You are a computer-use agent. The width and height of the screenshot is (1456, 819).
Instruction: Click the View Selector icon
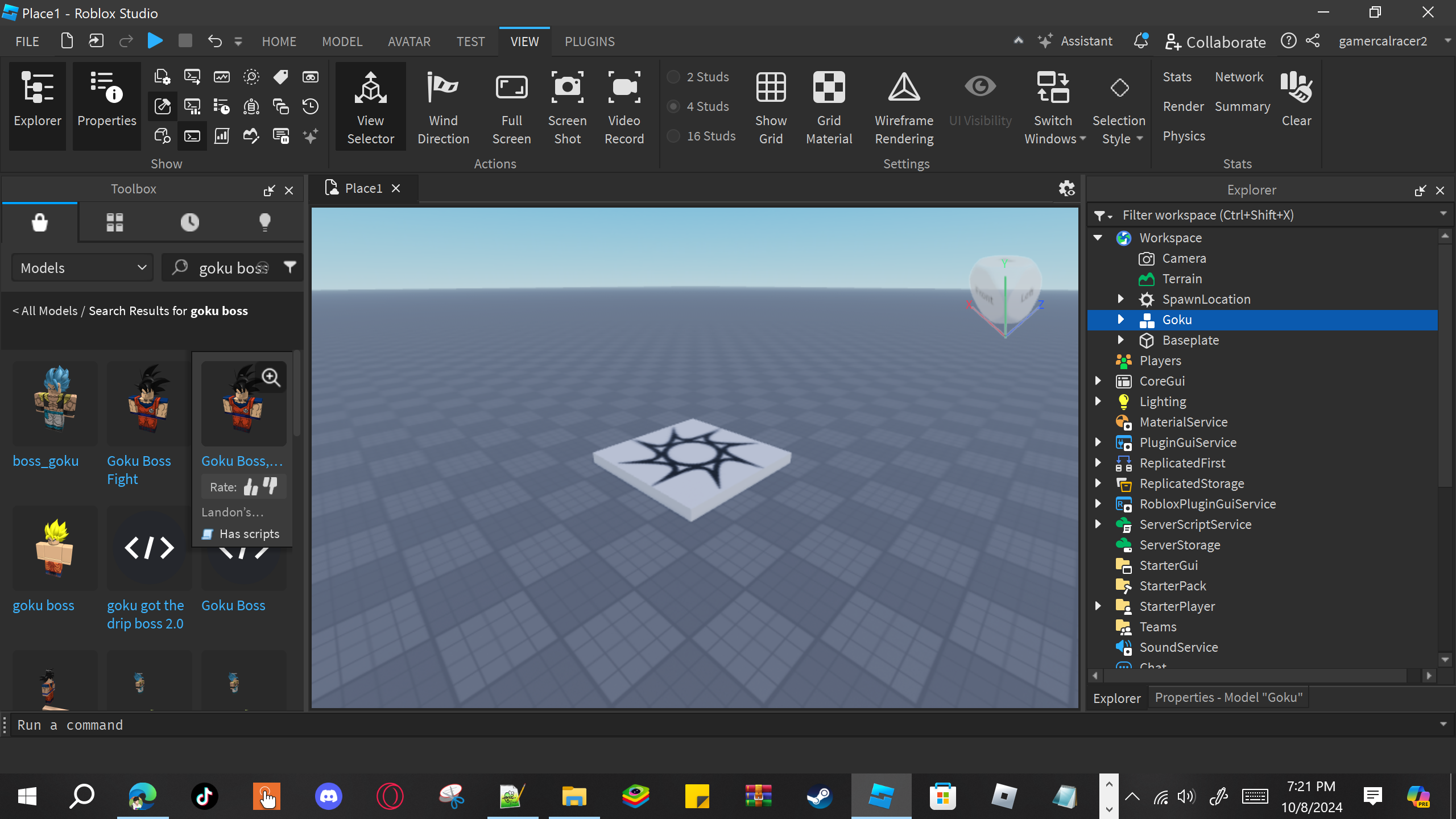coord(370,88)
